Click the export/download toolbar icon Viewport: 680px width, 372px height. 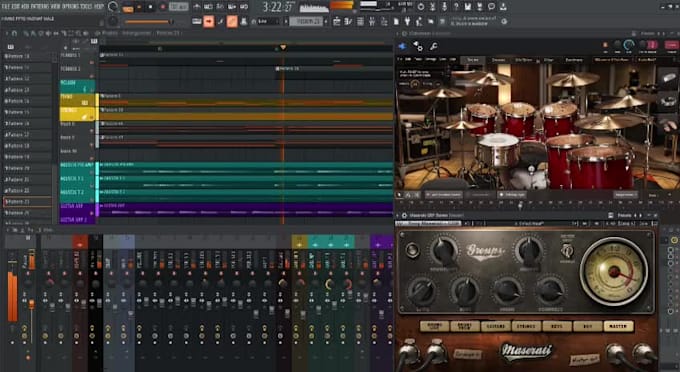tap(503, 7)
